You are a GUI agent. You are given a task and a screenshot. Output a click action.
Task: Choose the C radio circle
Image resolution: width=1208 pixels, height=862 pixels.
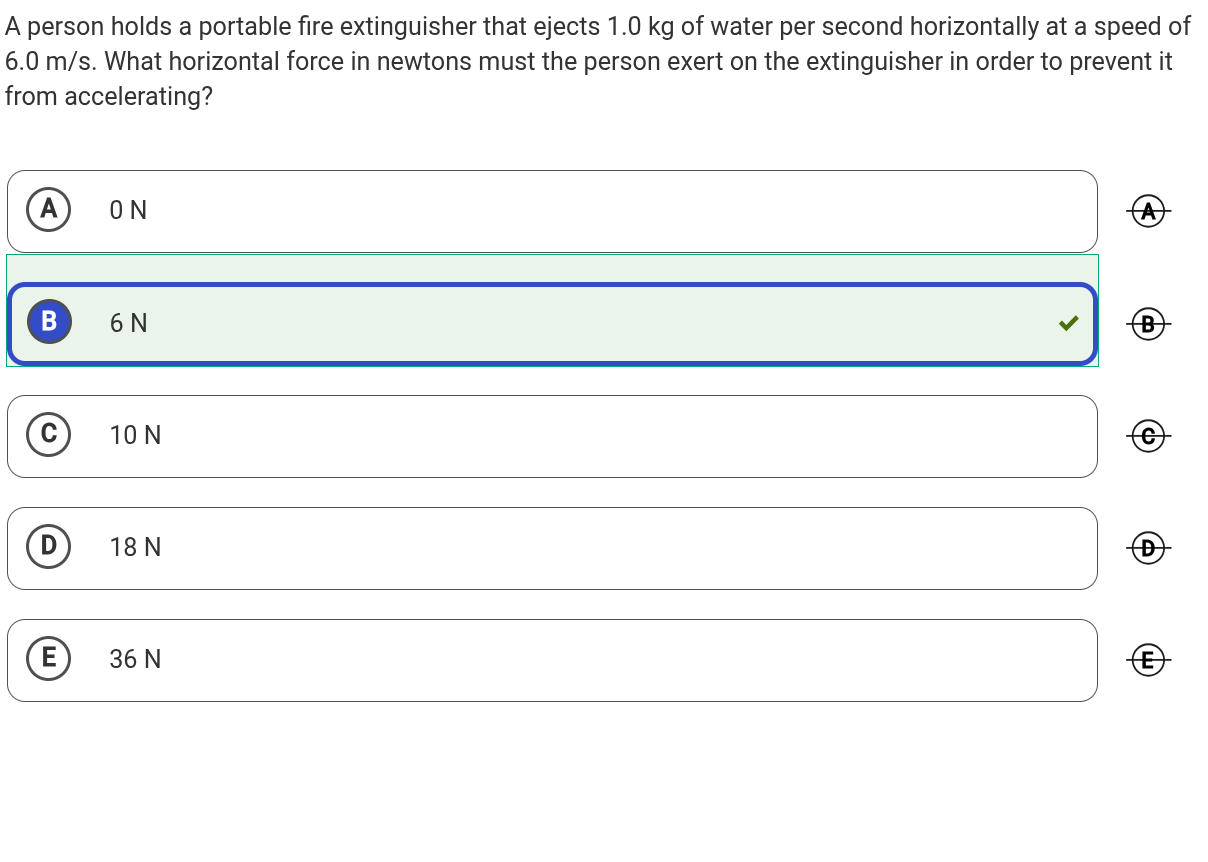[x=49, y=434]
